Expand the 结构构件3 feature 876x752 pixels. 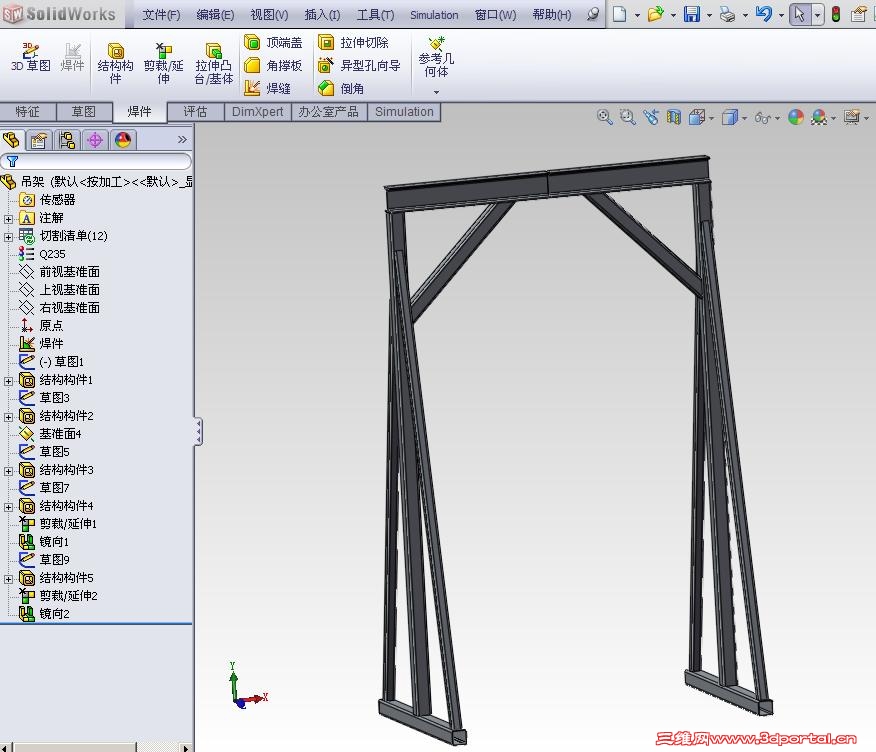click(8, 471)
